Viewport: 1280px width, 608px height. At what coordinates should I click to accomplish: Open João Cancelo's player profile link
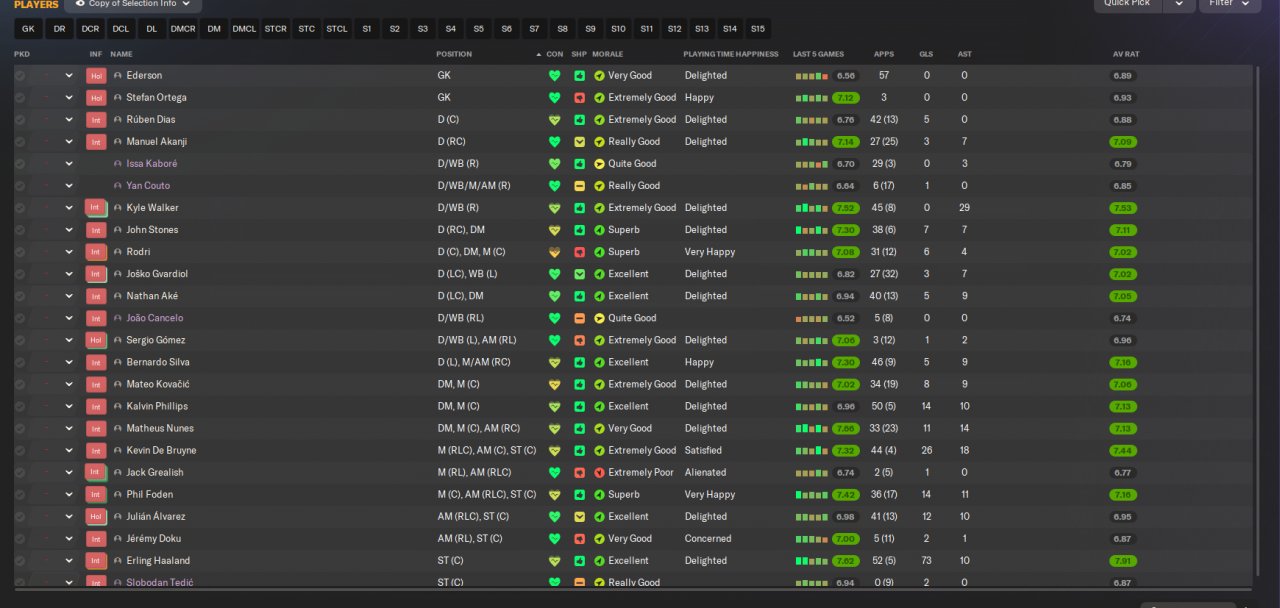[155, 318]
